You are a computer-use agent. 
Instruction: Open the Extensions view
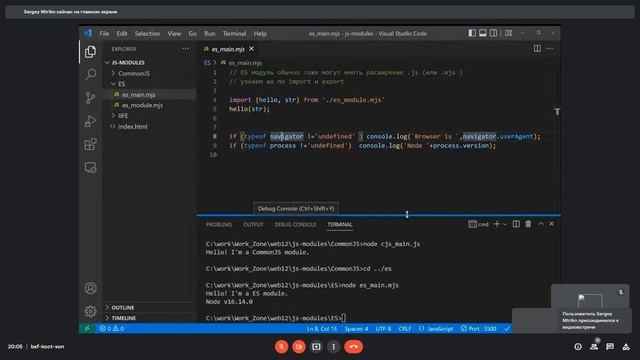click(x=90, y=144)
